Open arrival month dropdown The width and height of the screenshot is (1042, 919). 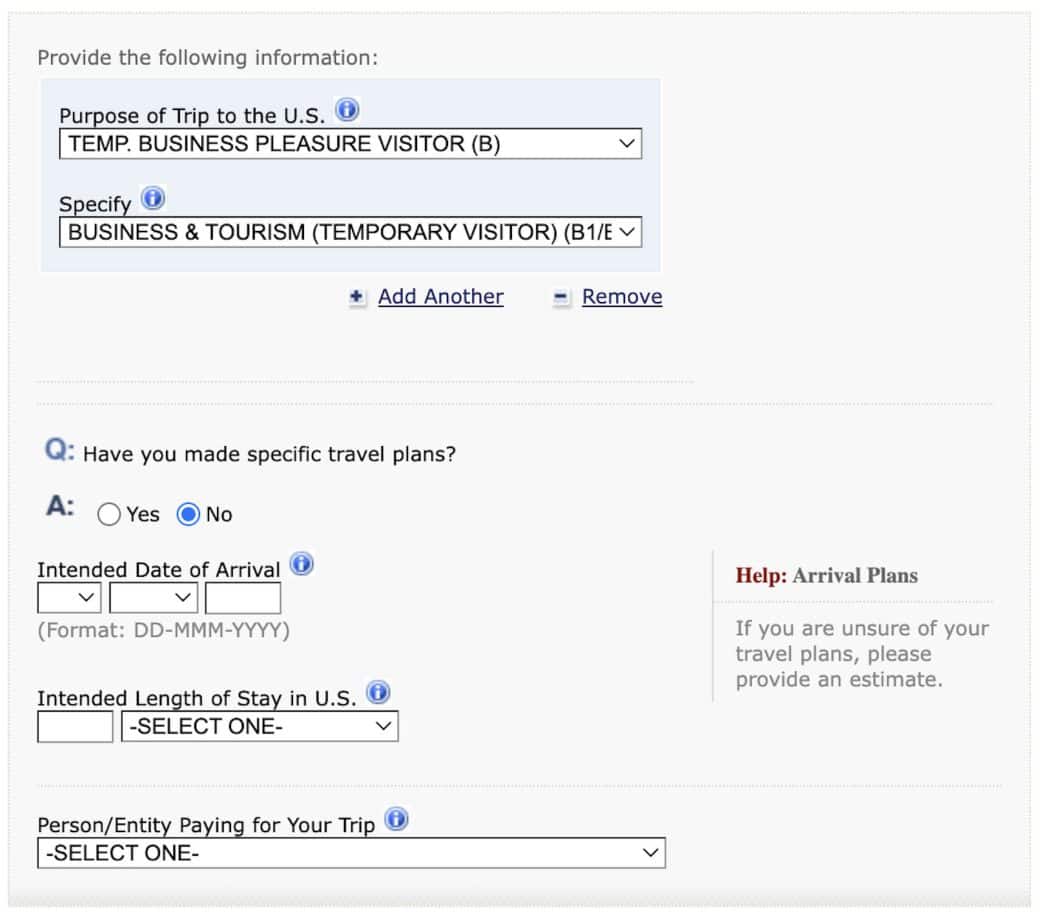pyautogui.click(x=153, y=598)
